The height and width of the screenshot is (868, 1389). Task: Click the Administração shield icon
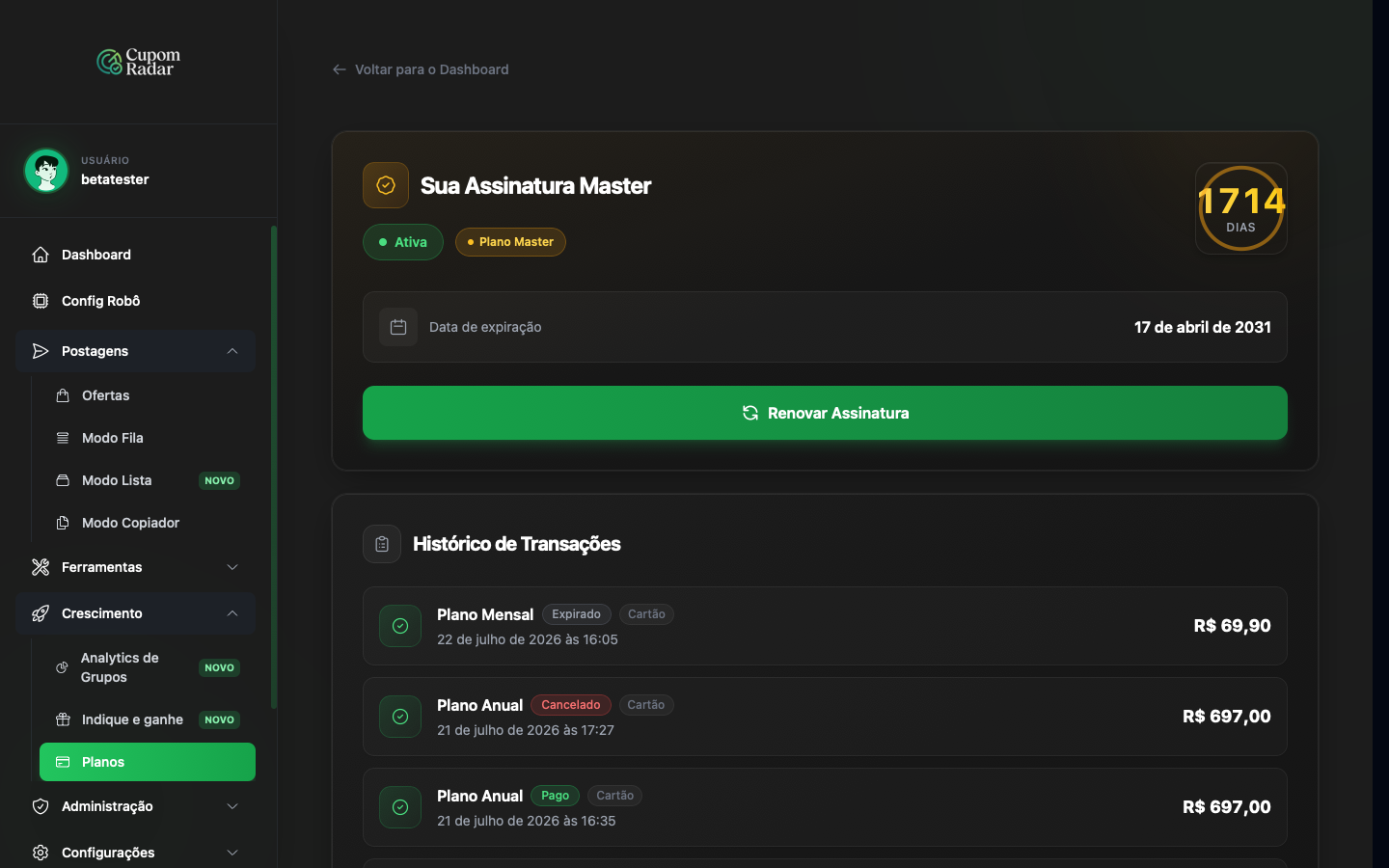[x=41, y=806]
